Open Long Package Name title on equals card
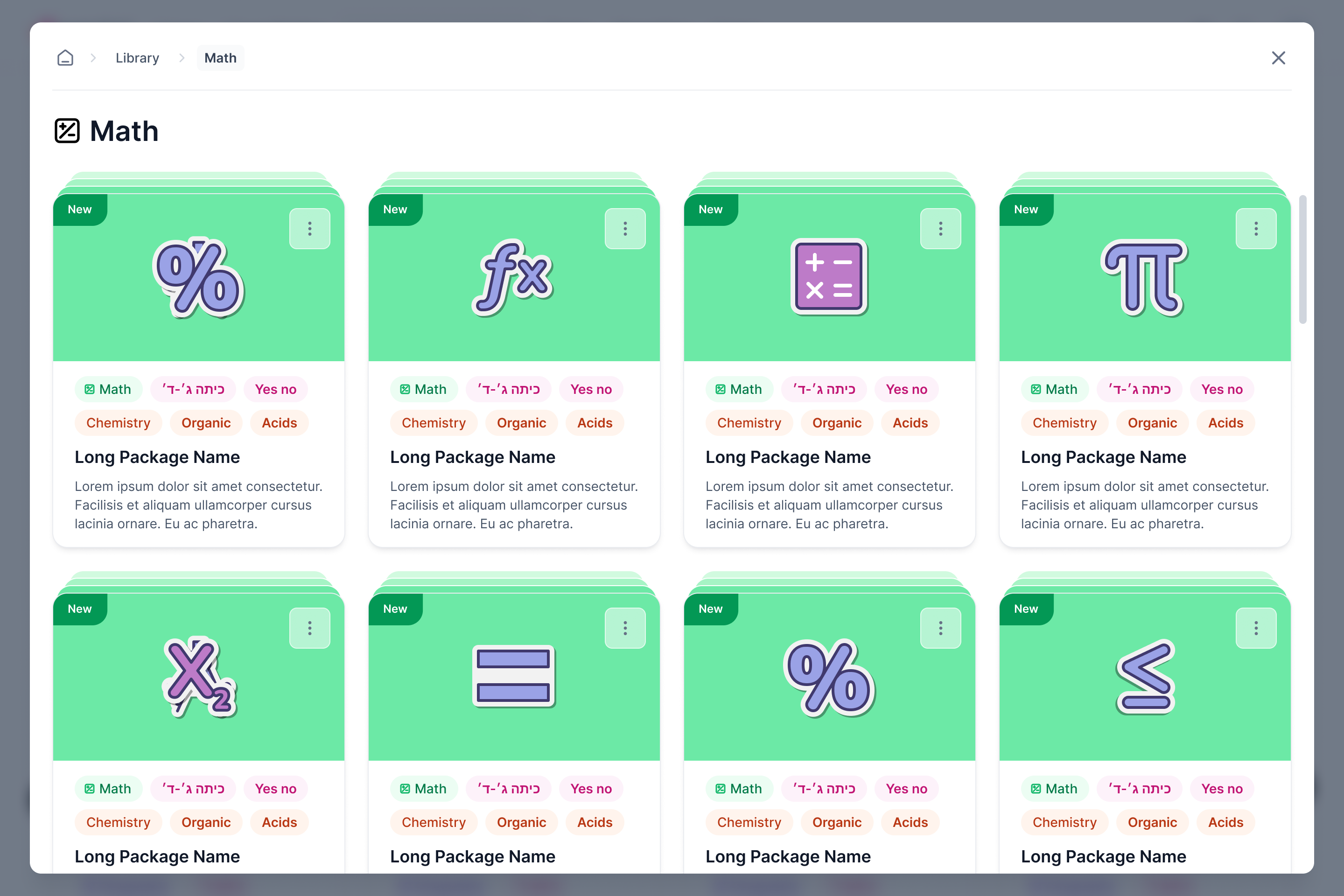This screenshot has width=1344, height=896. 473,857
